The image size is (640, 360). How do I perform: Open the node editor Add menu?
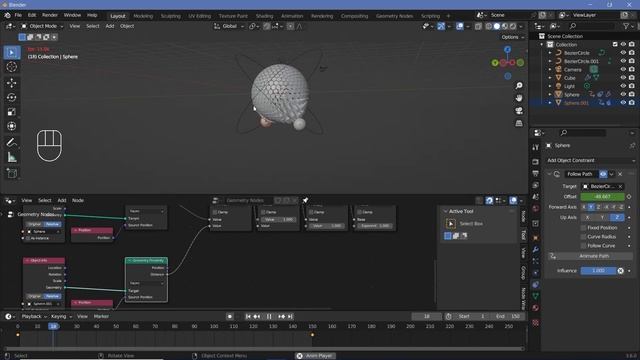(62, 200)
